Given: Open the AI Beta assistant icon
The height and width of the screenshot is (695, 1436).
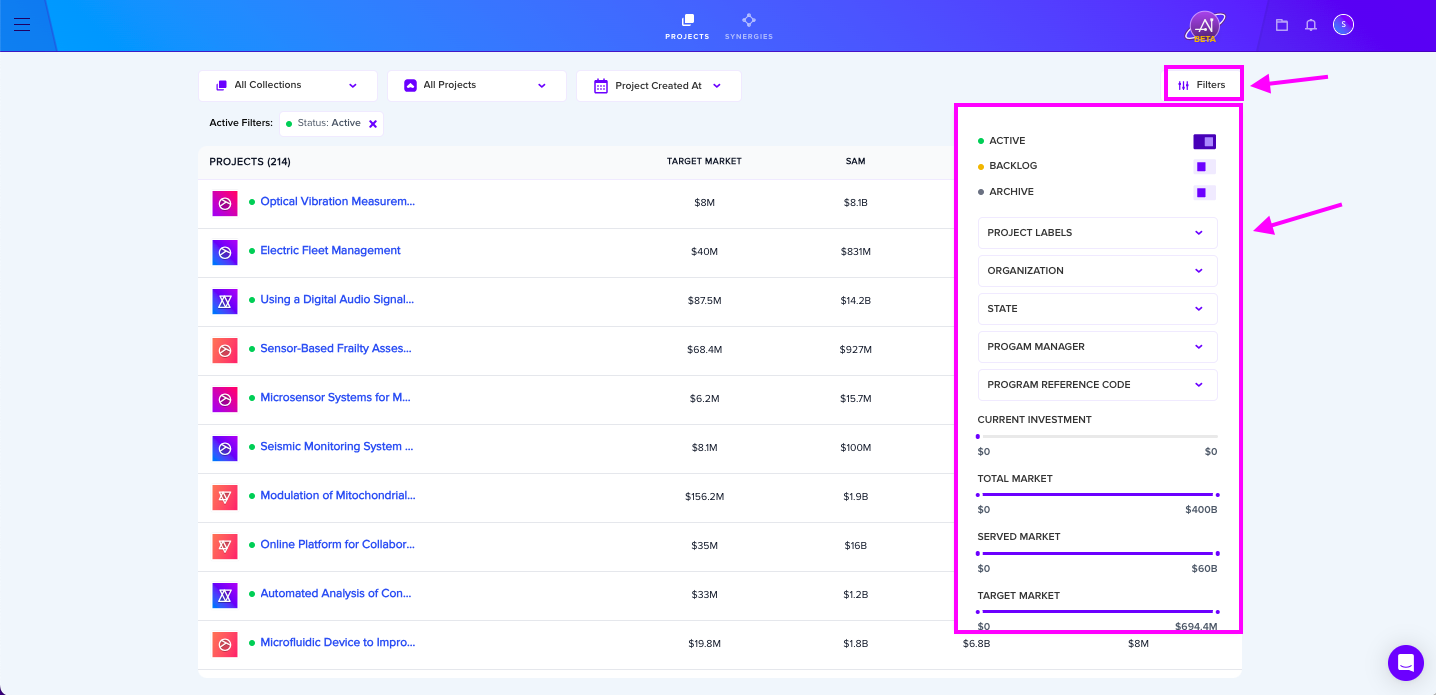Looking at the screenshot, I should click(1205, 26).
